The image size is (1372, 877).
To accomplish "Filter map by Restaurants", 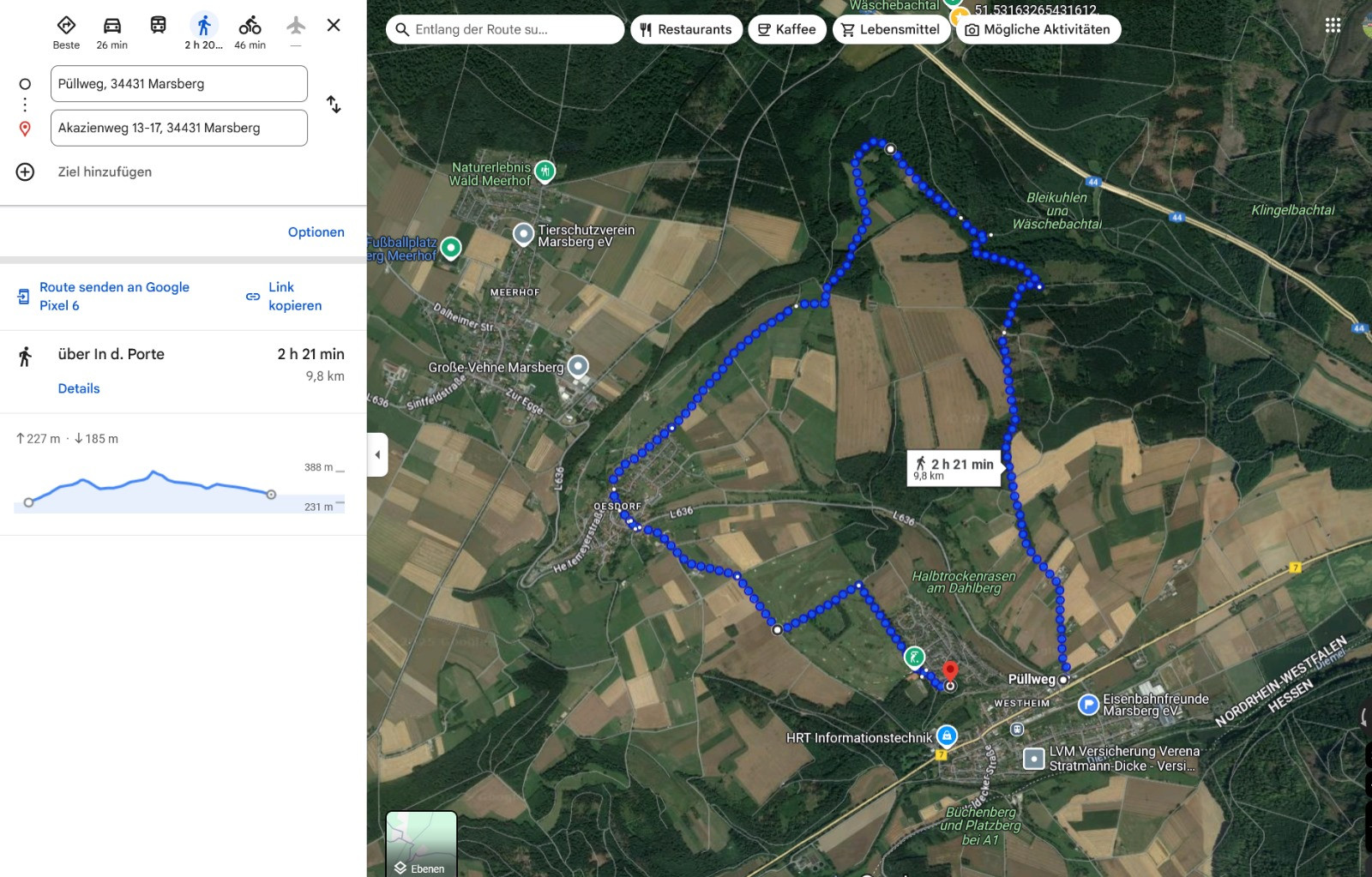I will point(686,29).
